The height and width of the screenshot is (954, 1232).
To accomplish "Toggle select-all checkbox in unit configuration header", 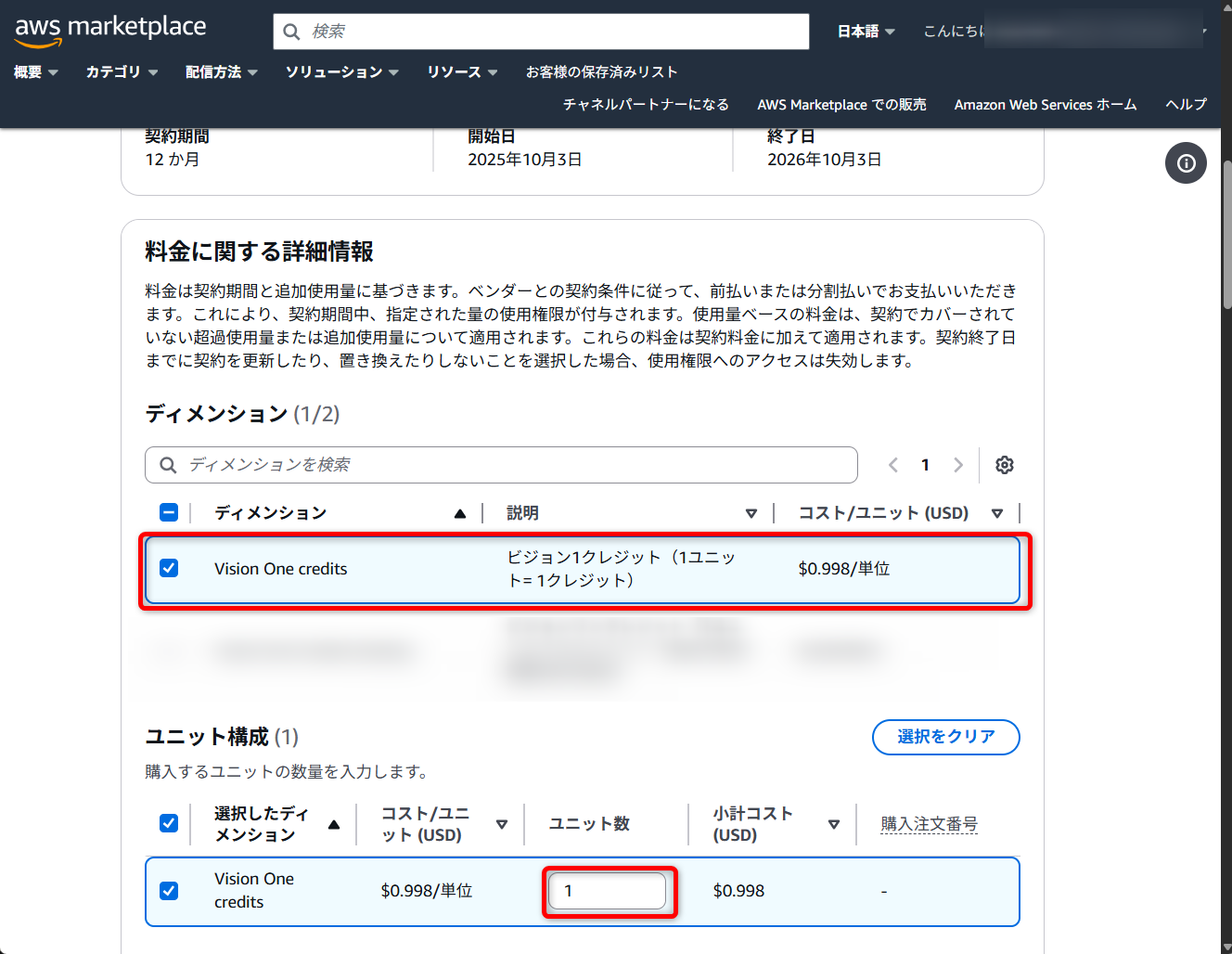I will [169, 823].
